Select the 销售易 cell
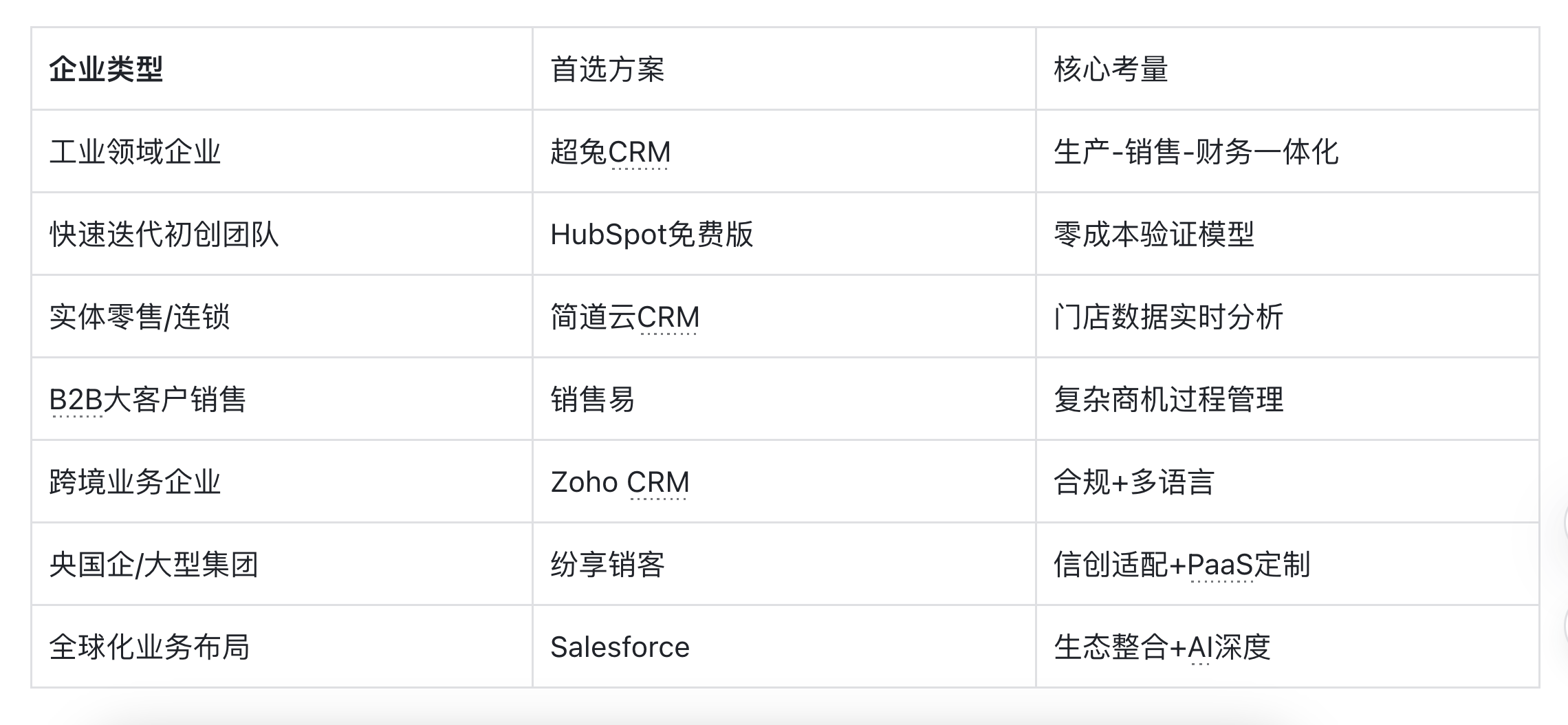 pos(592,400)
